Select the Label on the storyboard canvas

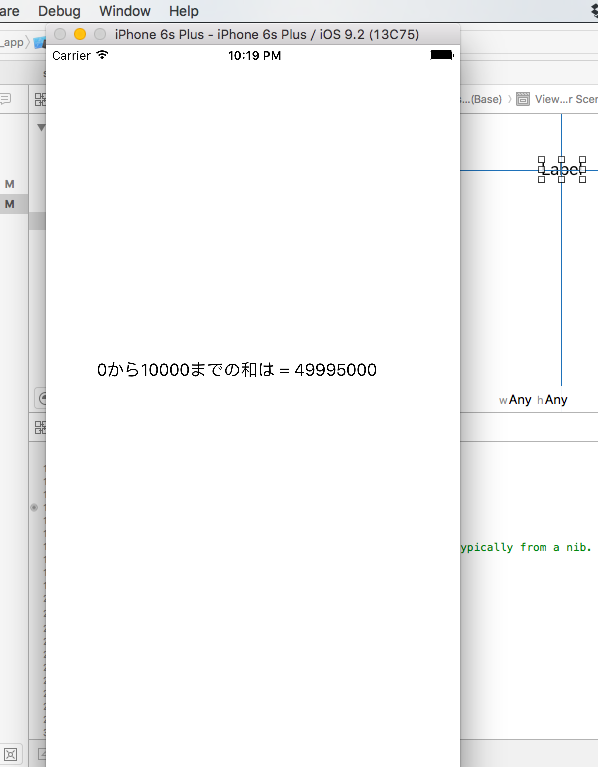(562, 170)
